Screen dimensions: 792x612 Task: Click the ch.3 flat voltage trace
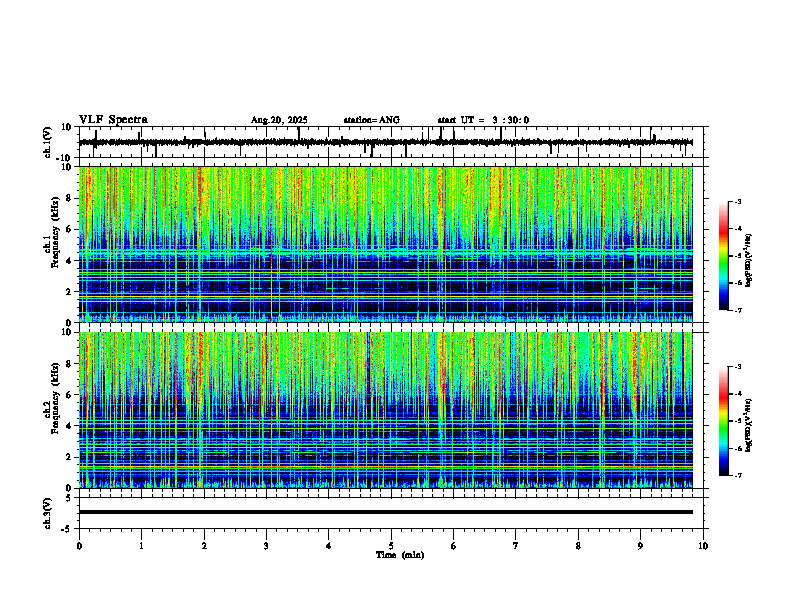[385, 512]
